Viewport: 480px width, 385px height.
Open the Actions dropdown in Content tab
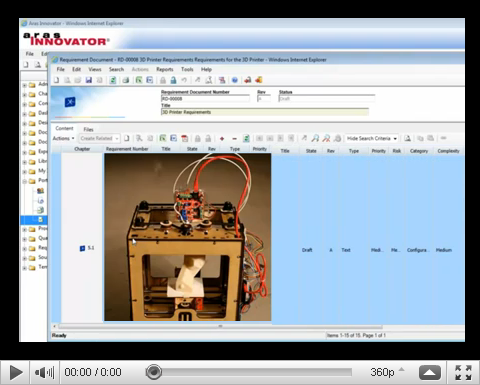pos(63,138)
